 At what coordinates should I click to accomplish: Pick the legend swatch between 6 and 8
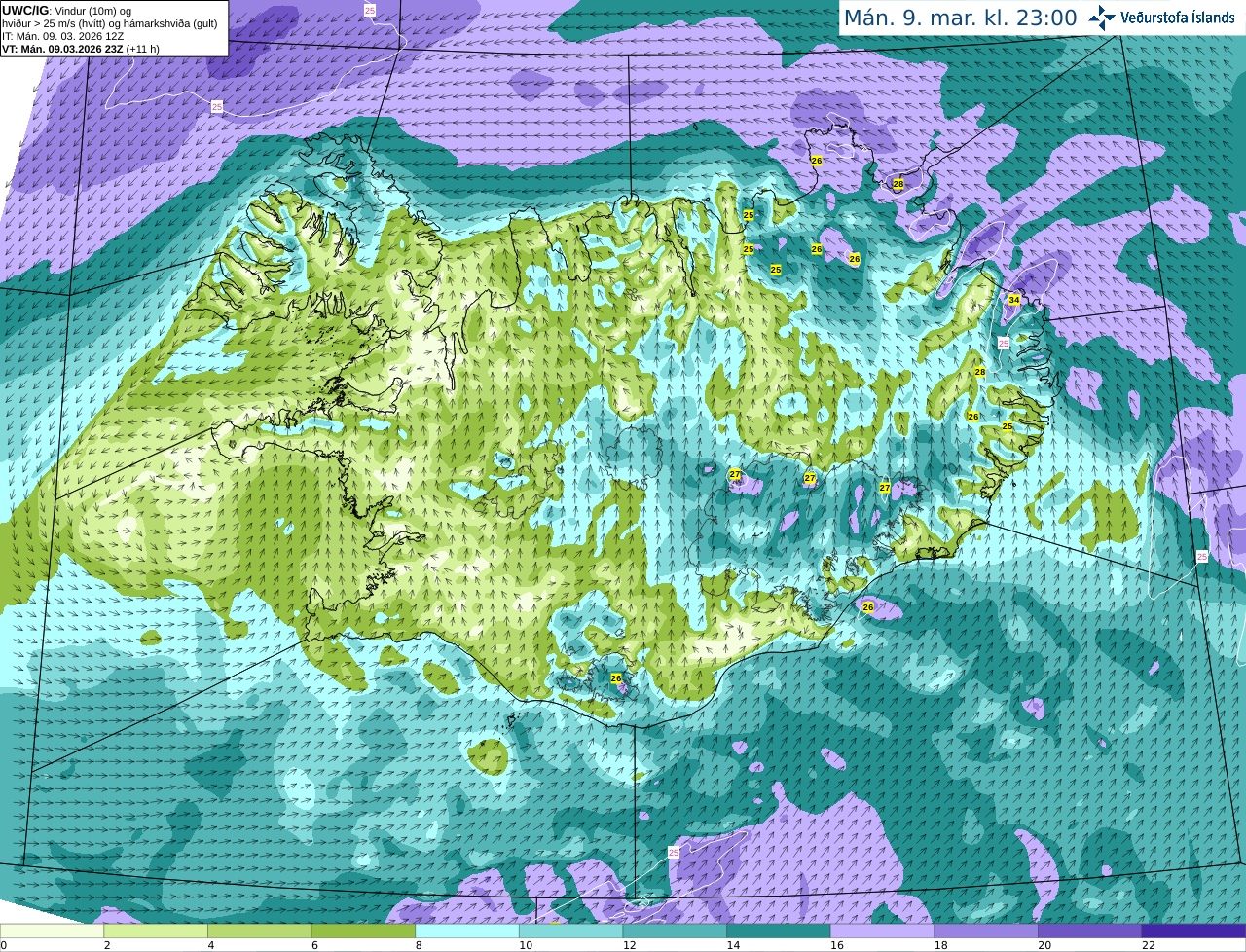(x=363, y=932)
